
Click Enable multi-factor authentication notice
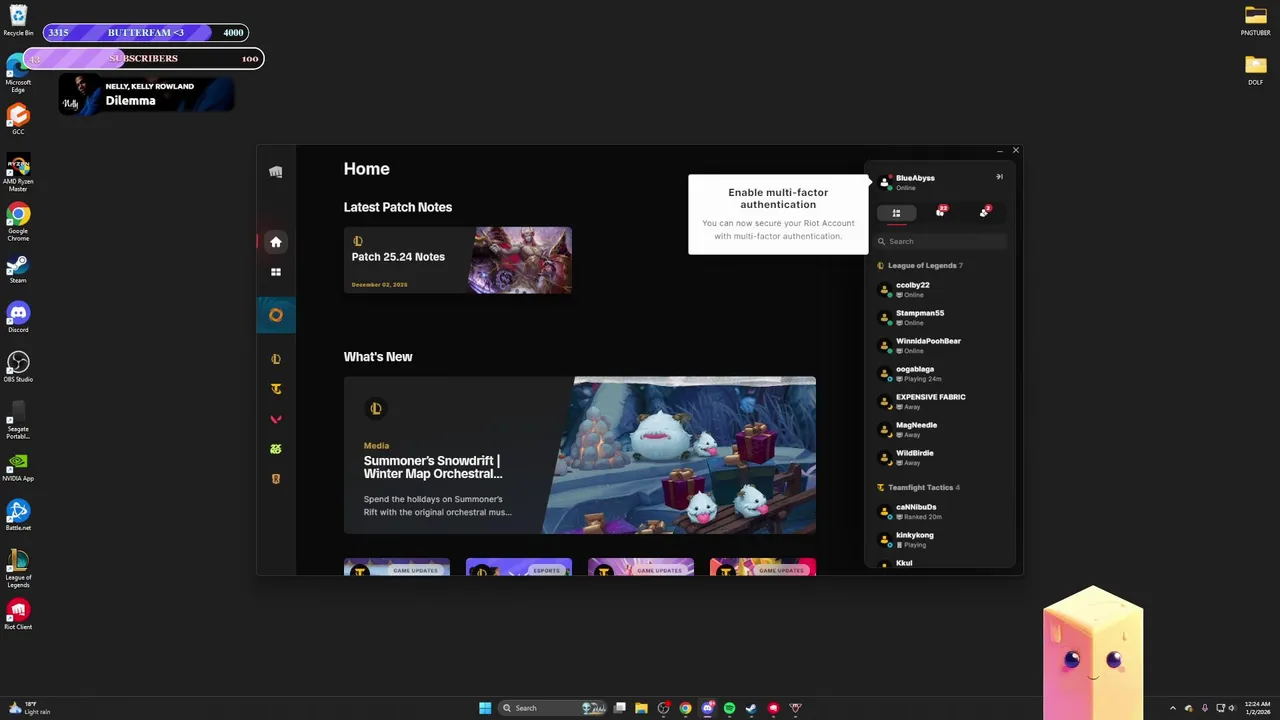(778, 214)
